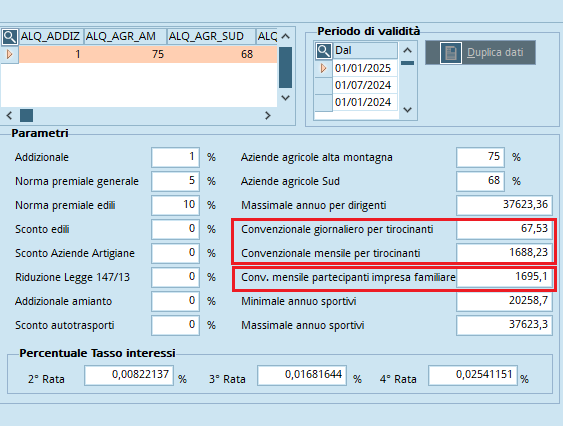Click the Sconto Aziende Artigiane field
The width and height of the screenshot is (563, 426).
click(x=175, y=253)
